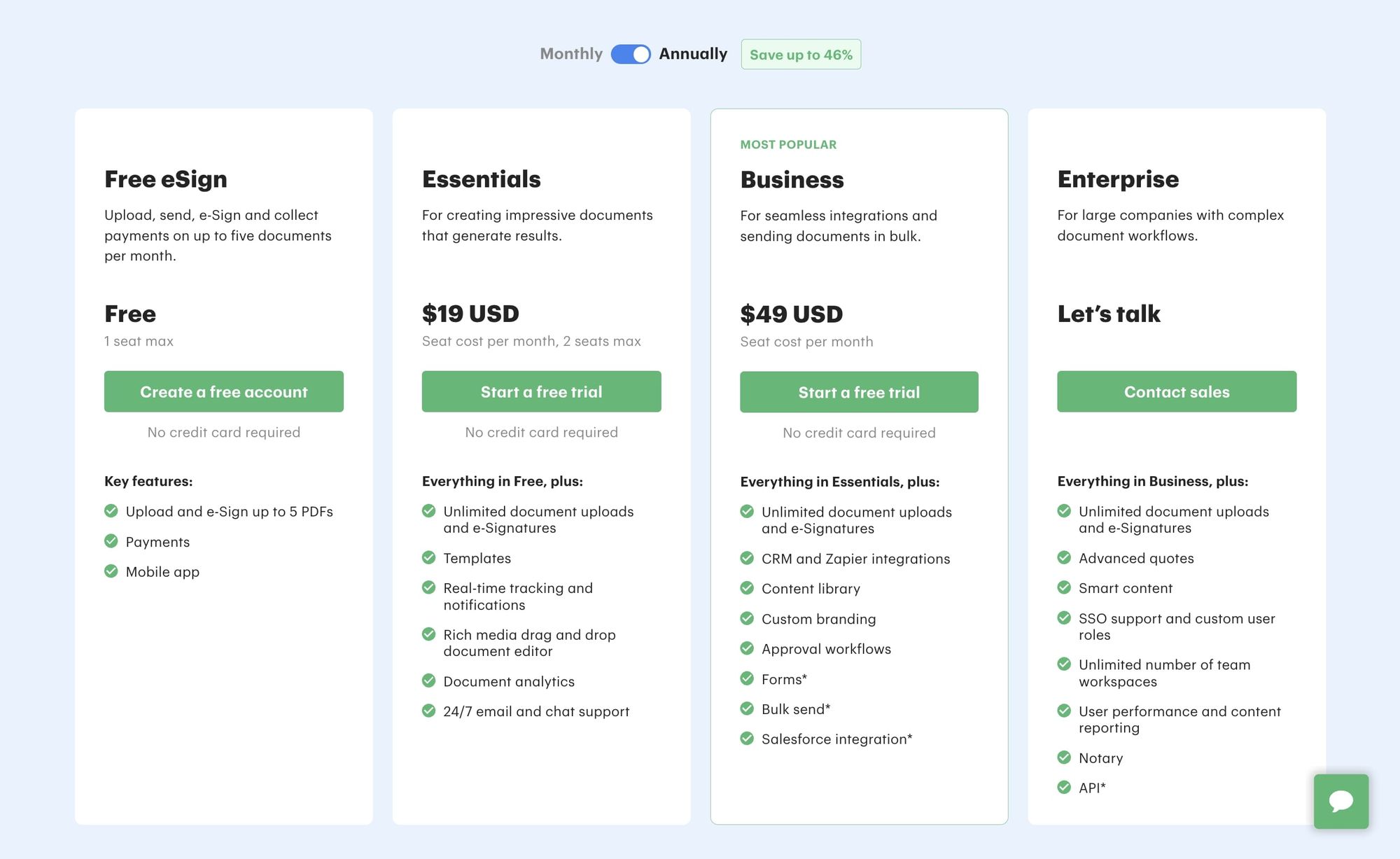Toggle the Monthly/Annually billing switch
This screenshot has height=859, width=1400.
pyautogui.click(x=631, y=54)
